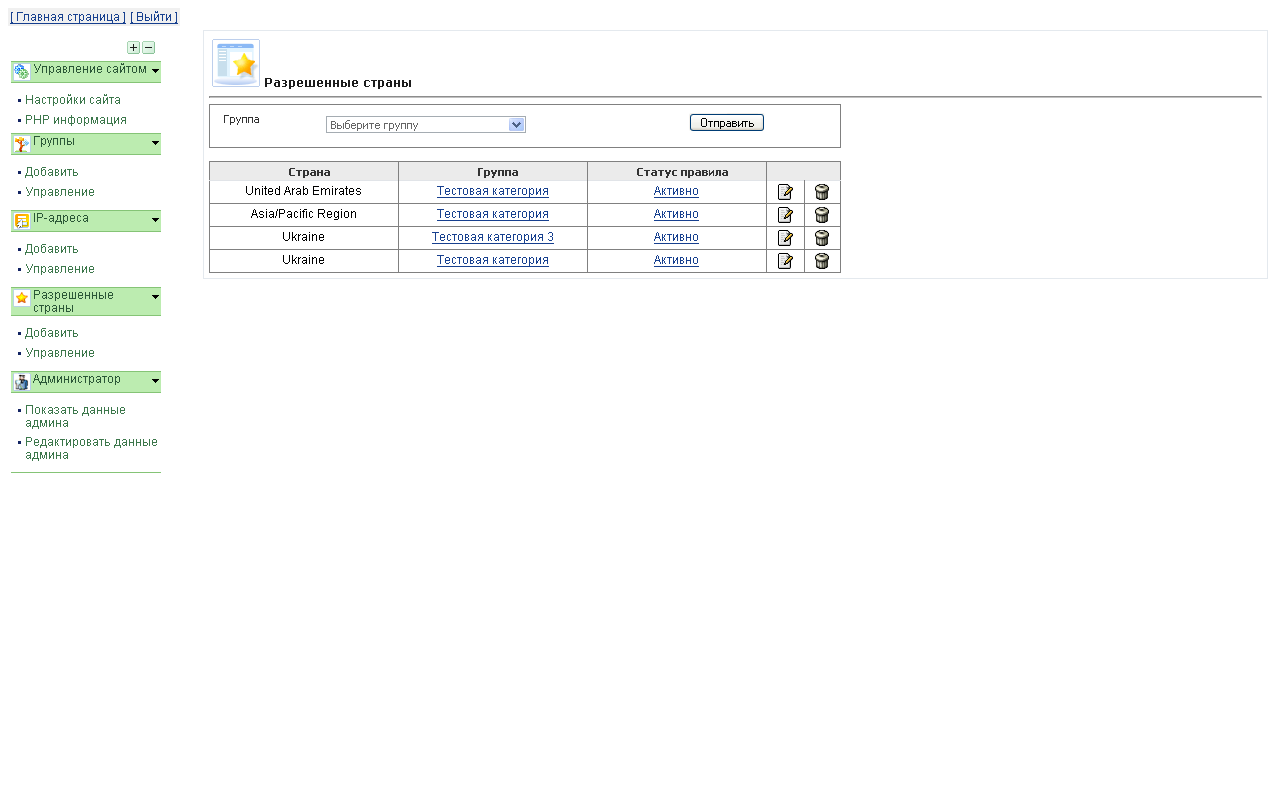The image size is (1280, 812).
Task: Click the Управление сайтом section title
Action: (x=90, y=69)
